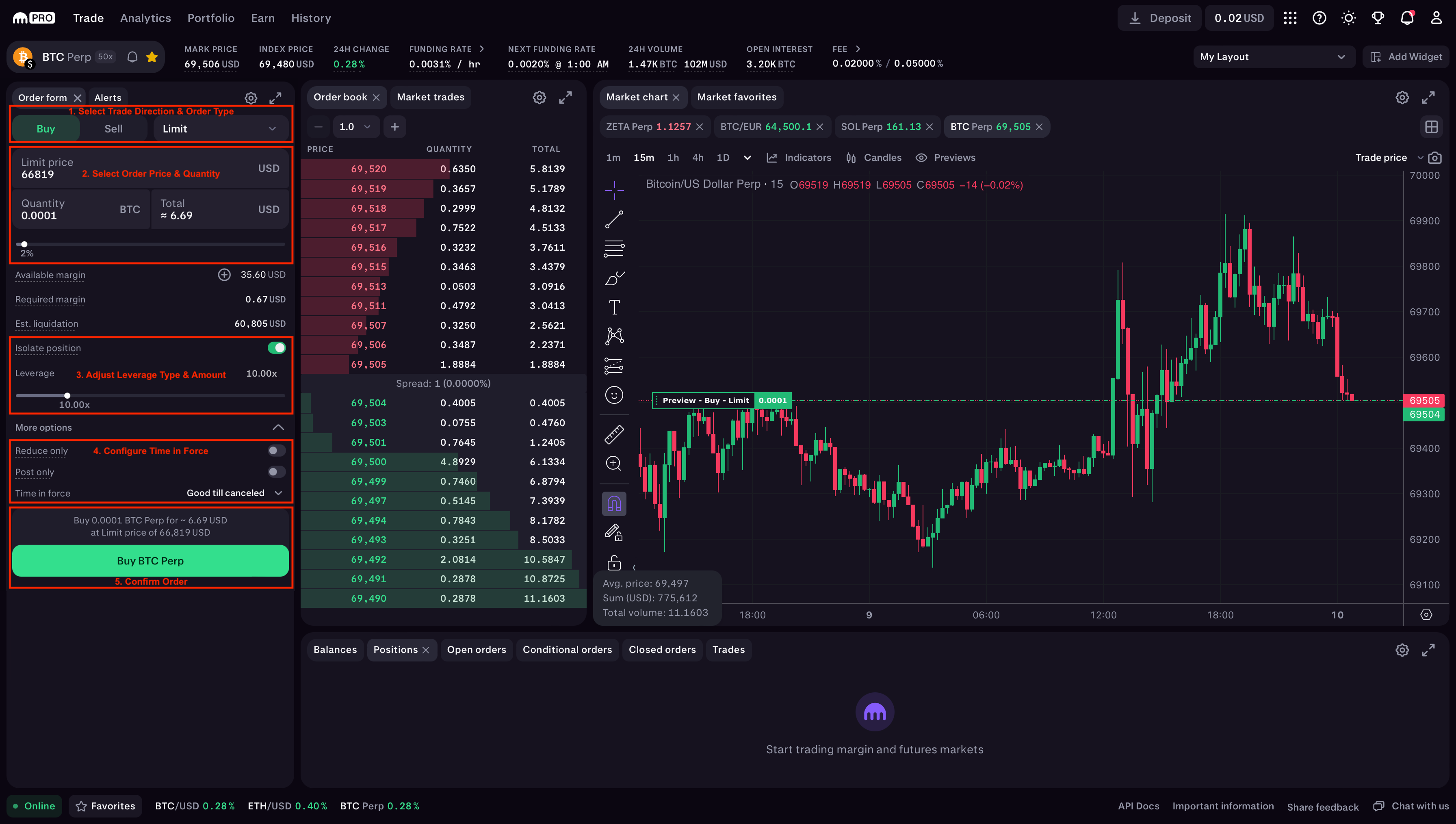Open the chart multi-layout grid selector
Viewport: 1456px width, 824px height.
pyautogui.click(x=1431, y=127)
